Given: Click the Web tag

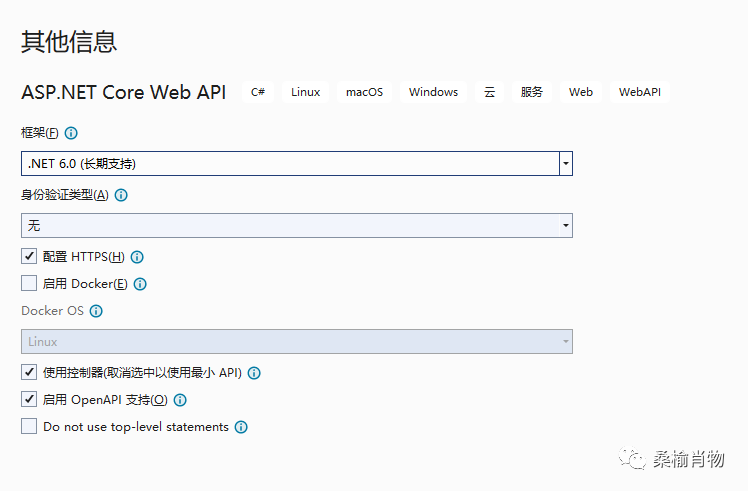Looking at the screenshot, I should click(x=581, y=92).
